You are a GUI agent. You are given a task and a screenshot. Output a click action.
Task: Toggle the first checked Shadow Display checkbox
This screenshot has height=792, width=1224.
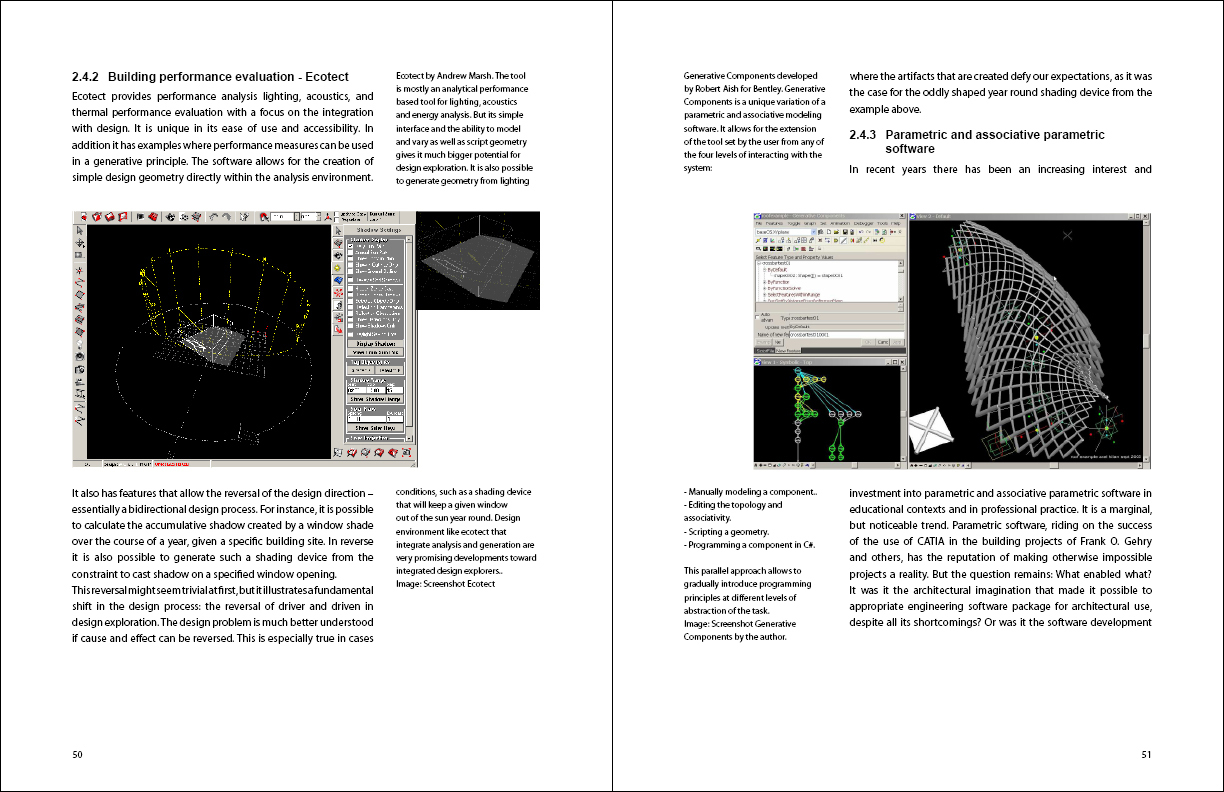coord(350,245)
